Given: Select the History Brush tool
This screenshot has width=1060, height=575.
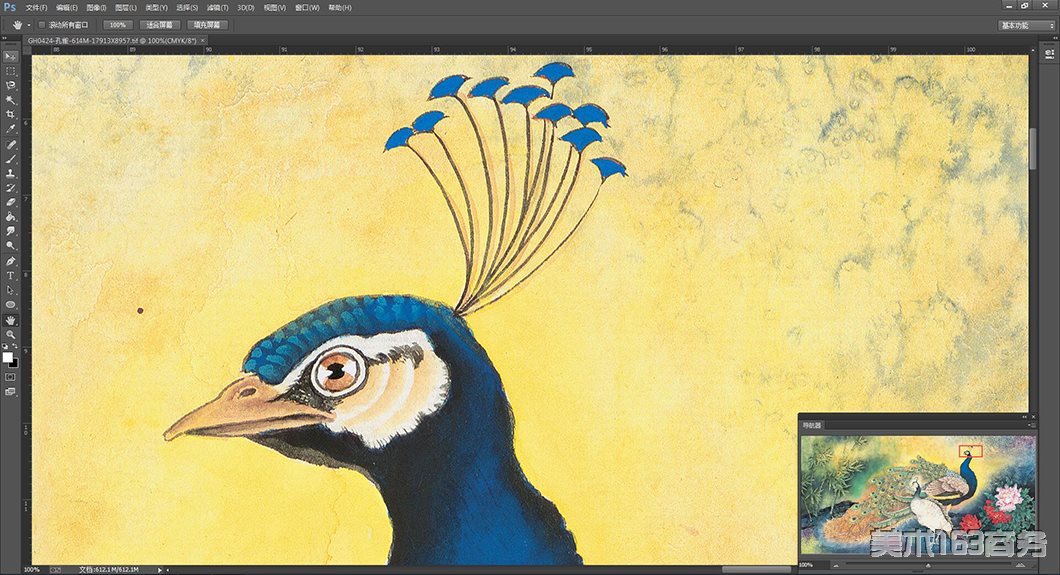Looking at the screenshot, I should (x=10, y=188).
